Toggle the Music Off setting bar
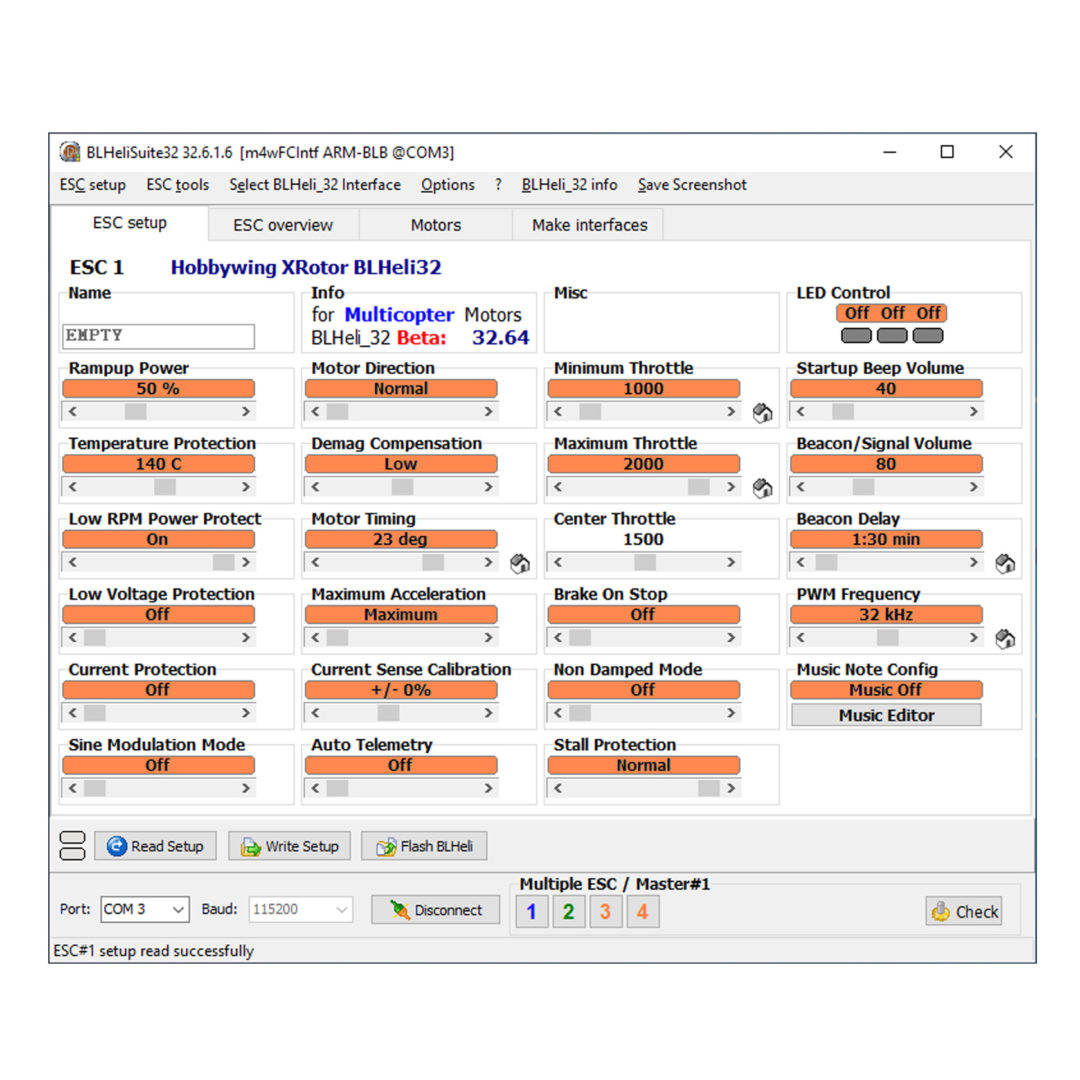Viewport: 1080px width, 1080px height. [x=886, y=689]
